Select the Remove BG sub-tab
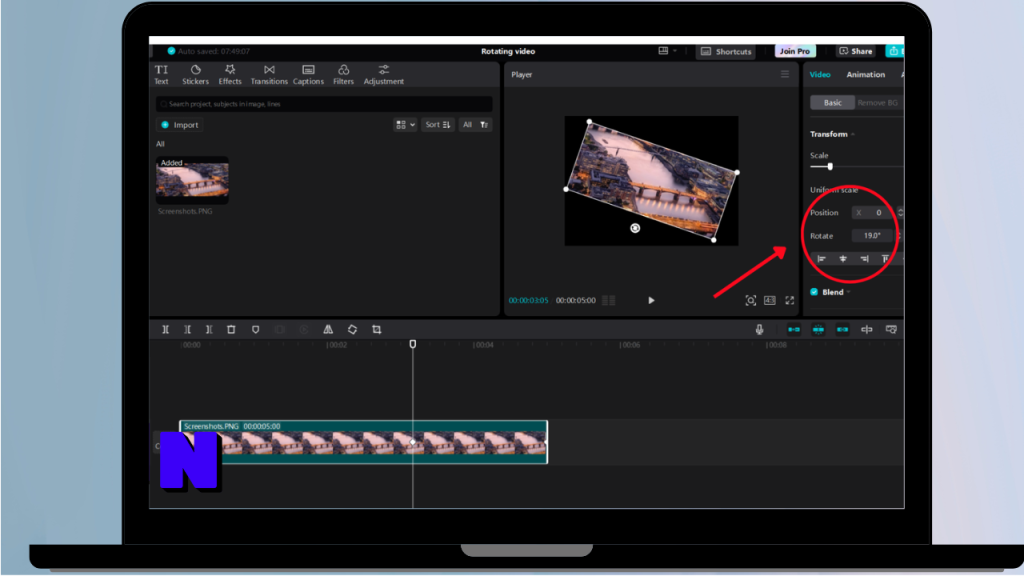 878,103
